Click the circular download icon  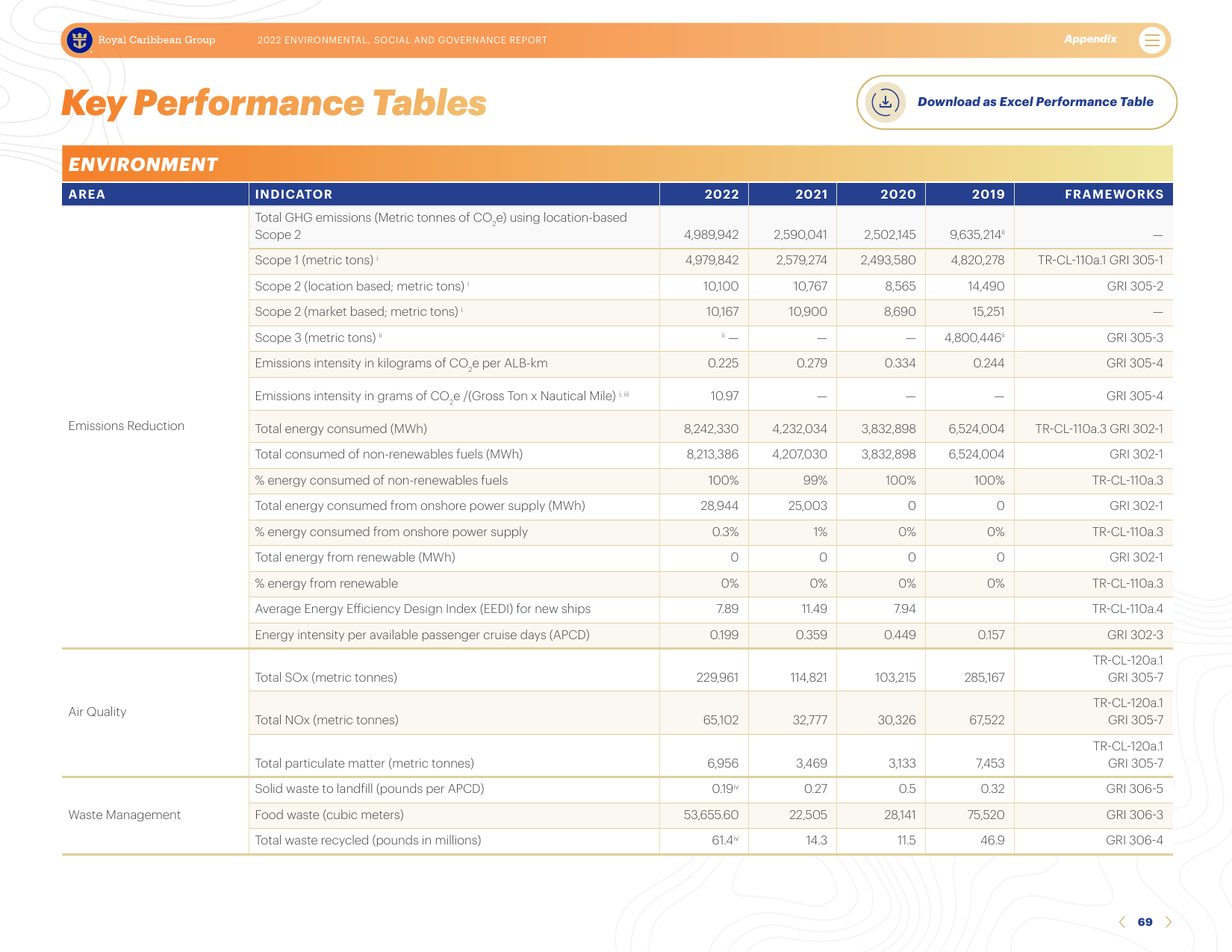pos(886,102)
